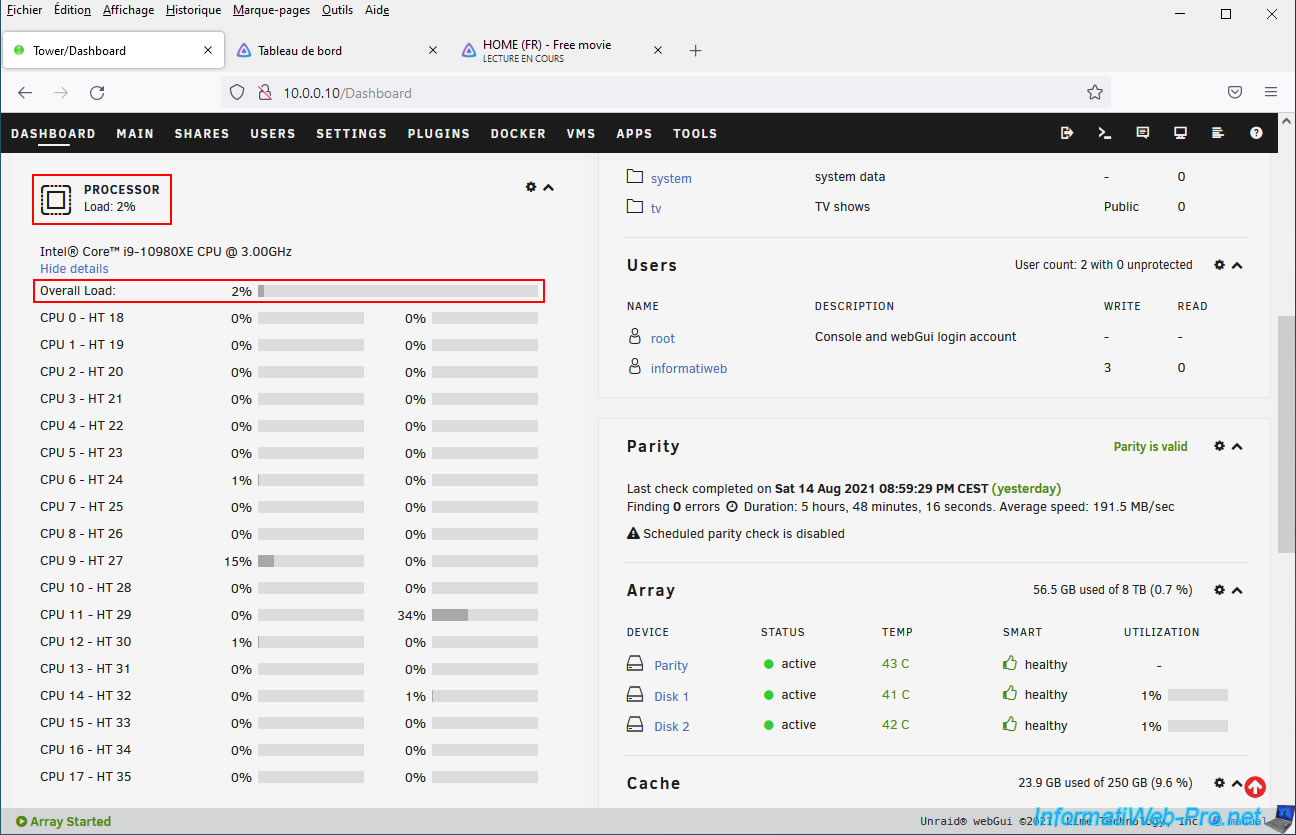Go to the PLUGINS menu
1296x835 pixels.
click(438, 133)
